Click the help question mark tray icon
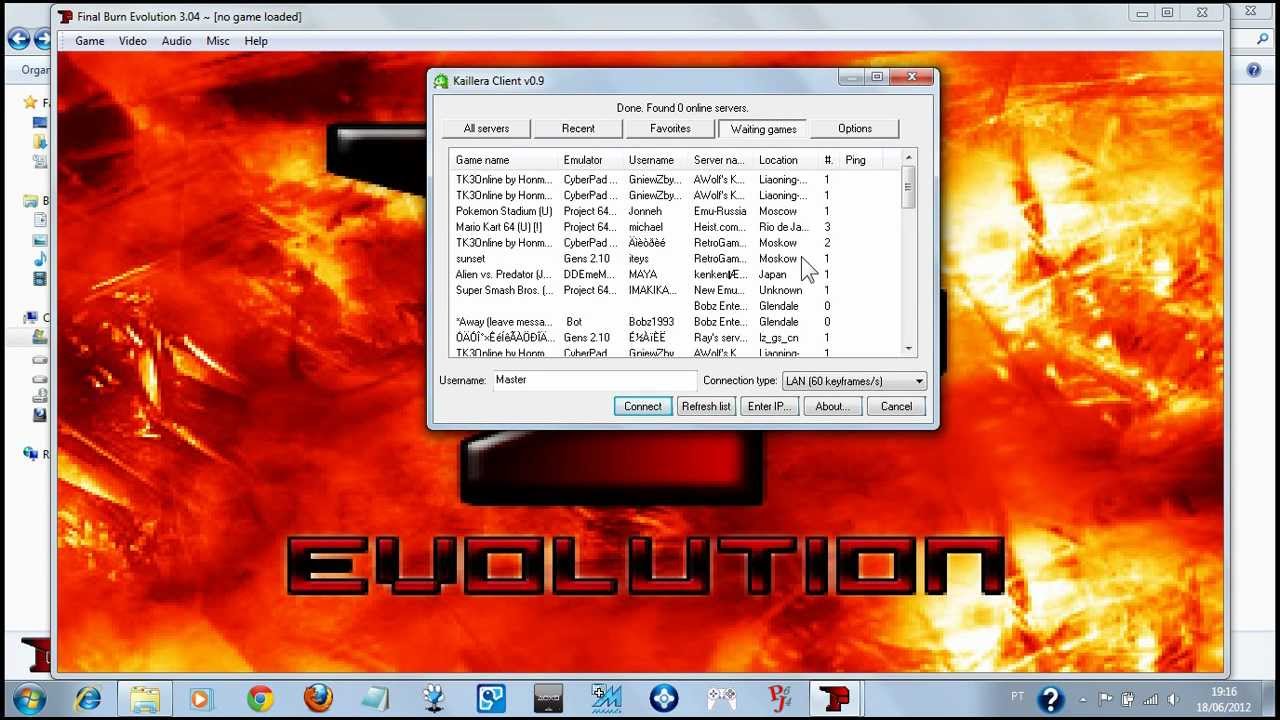The width and height of the screenshot is (1280, 720). (1050, 698)
